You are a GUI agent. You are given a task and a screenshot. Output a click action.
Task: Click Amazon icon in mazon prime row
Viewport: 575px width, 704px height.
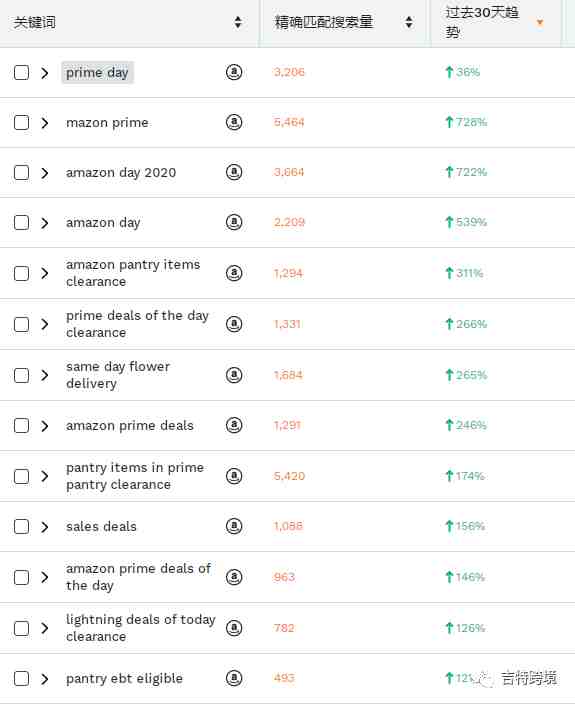(234, 122)
